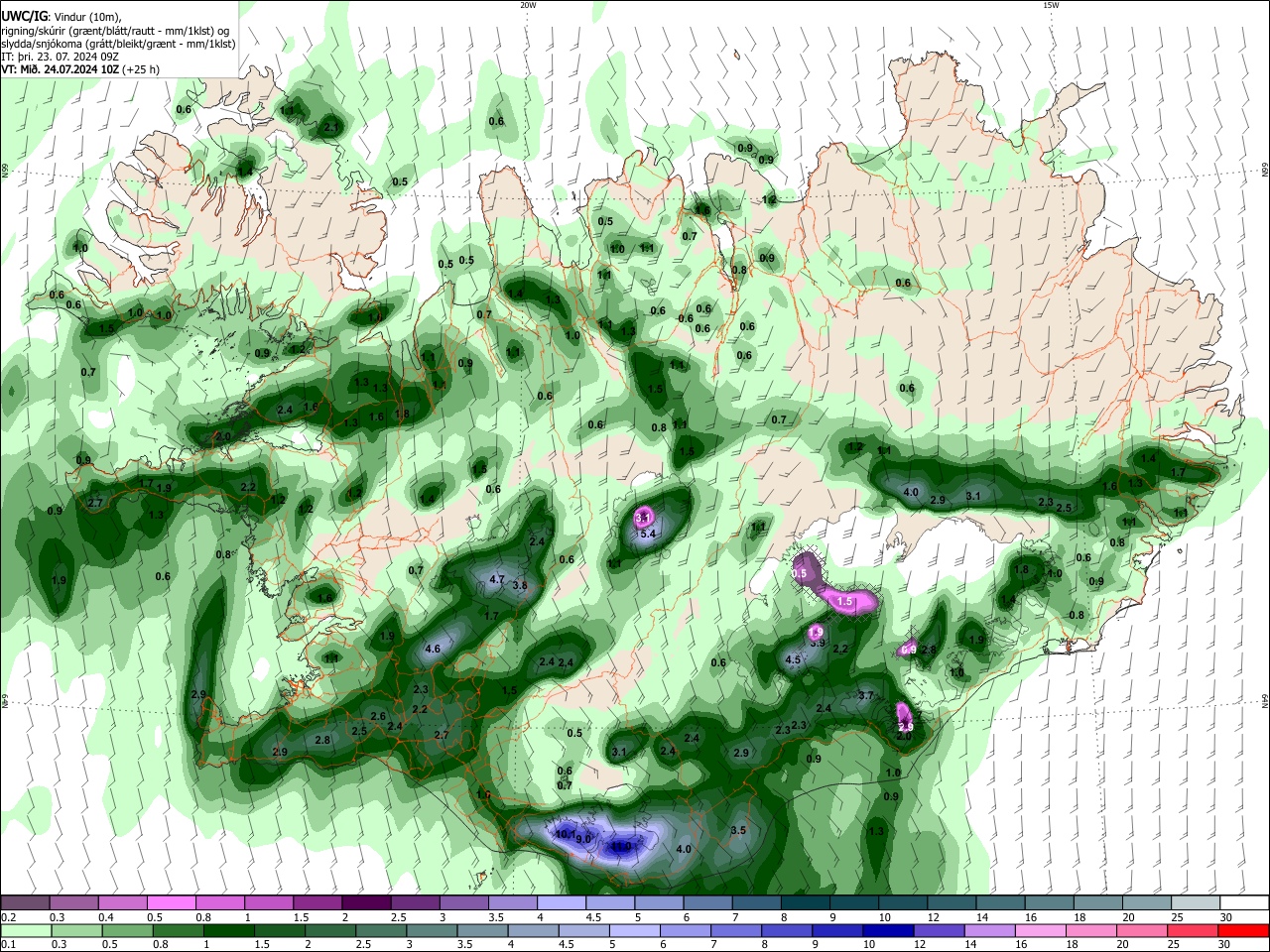Click the 9.0 value between 10.1 and 11.0
1270x952 pixels.
coord(583,840)
